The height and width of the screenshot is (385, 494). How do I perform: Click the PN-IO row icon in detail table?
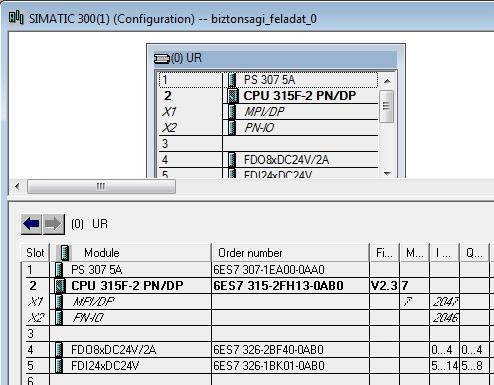[x=59, y=317]
